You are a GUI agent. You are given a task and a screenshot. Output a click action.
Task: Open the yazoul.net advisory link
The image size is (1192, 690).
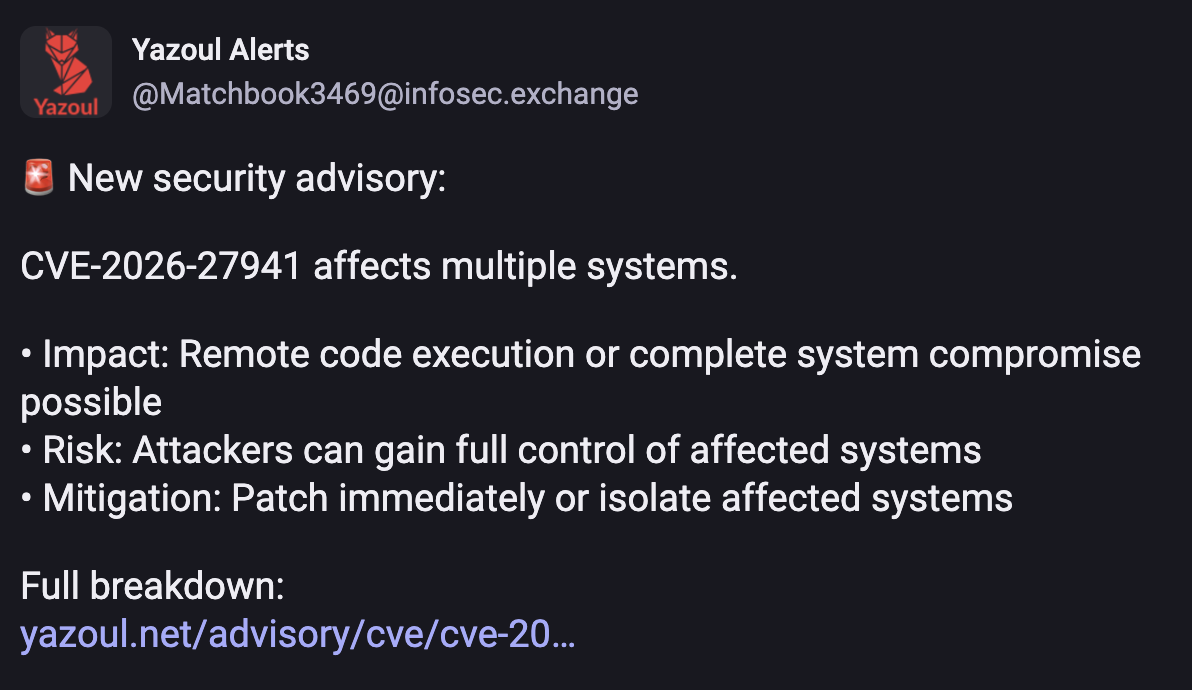coord(297,634)
